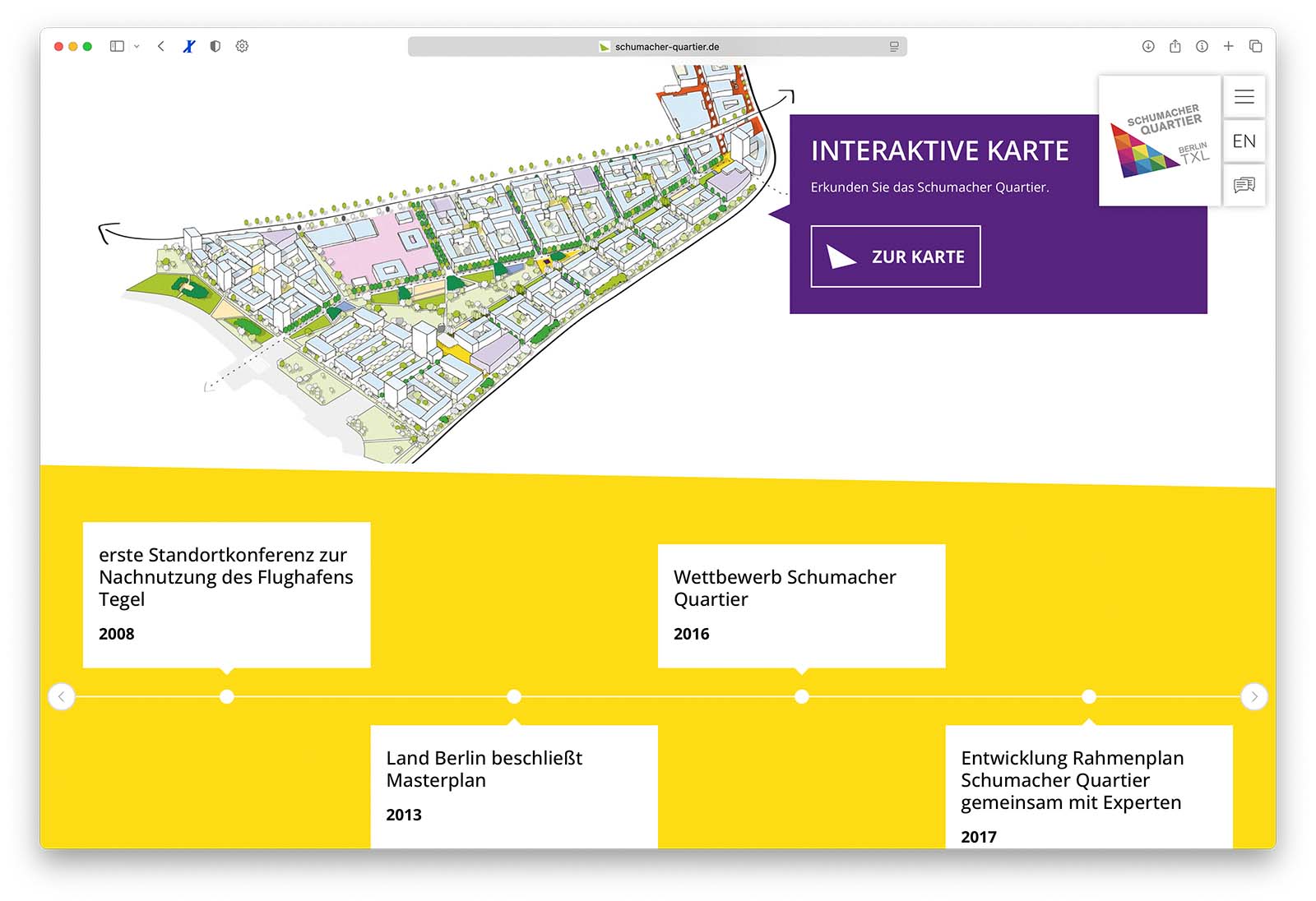
Task: Advance timeline with the right arrow
Action: coord(1253,696)
